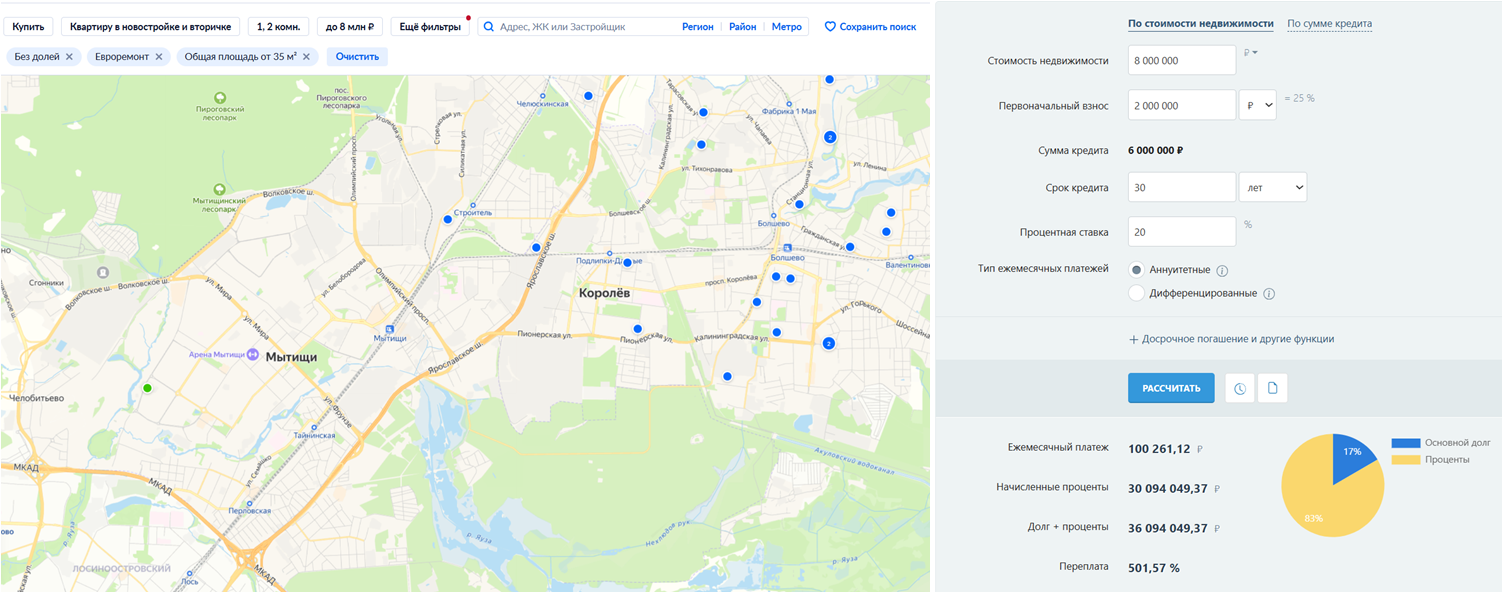Click the document icon next to Рассчитать
The image size is (1503, 593).
[1273, 388]
